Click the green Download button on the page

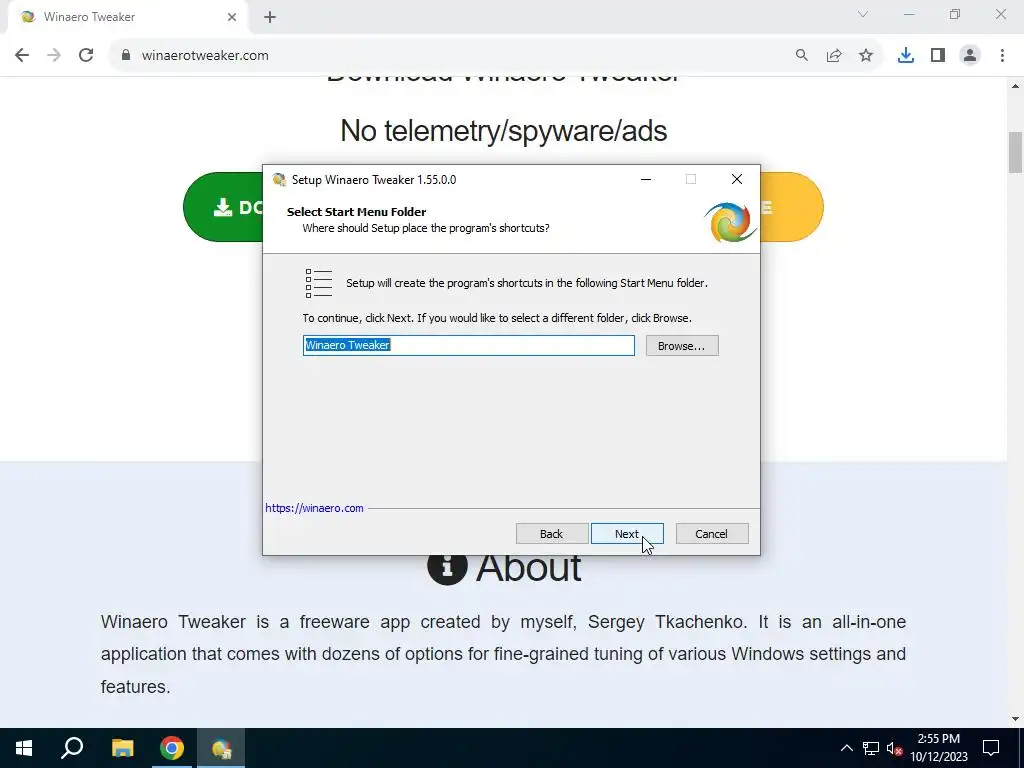click(224, 207)
